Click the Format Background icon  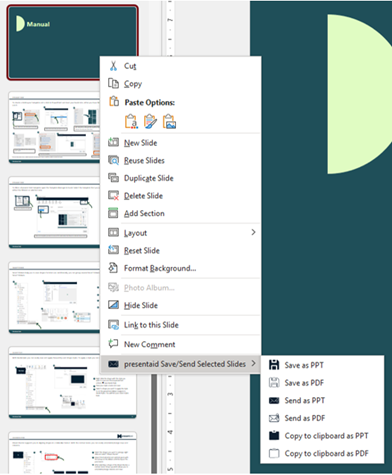(x=113, y=268)
